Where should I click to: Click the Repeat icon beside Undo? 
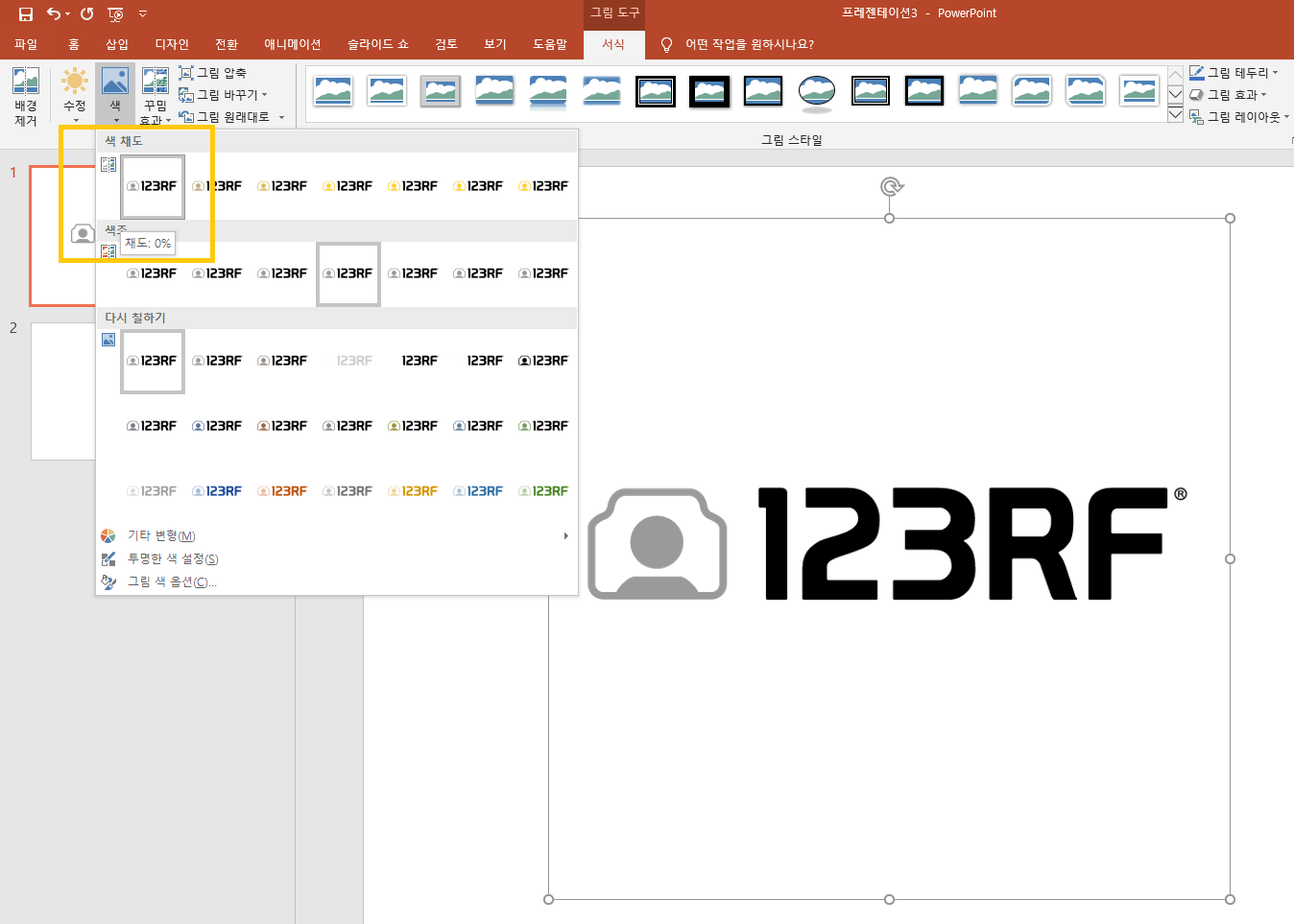pyautogui.click(x=87, y=13)
